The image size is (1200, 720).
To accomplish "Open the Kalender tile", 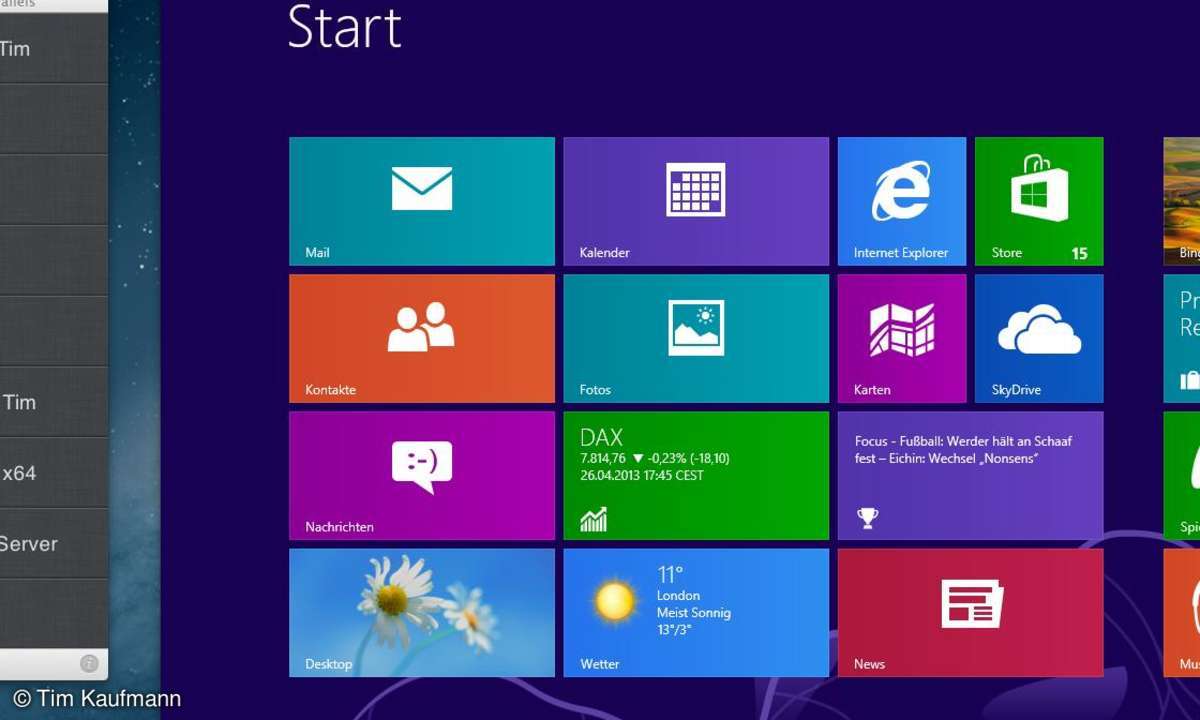I will click(696, 201).
